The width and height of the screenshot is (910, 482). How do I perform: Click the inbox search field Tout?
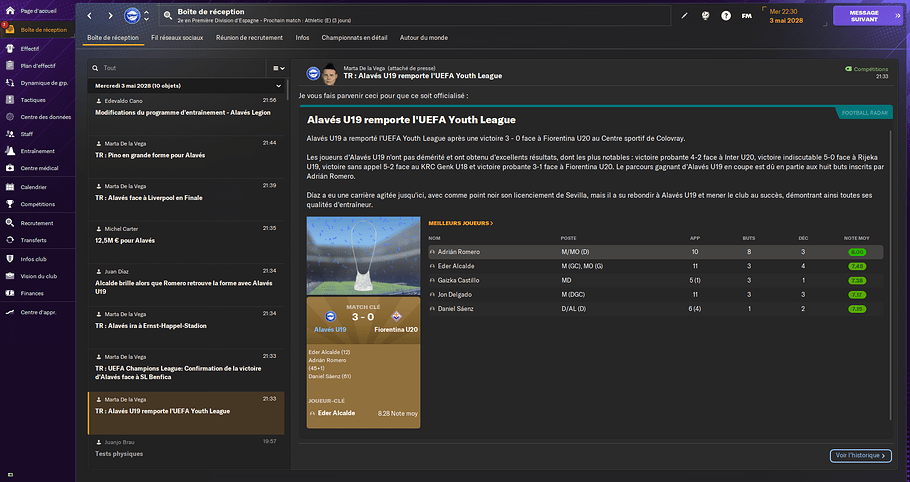pos(177,68)
